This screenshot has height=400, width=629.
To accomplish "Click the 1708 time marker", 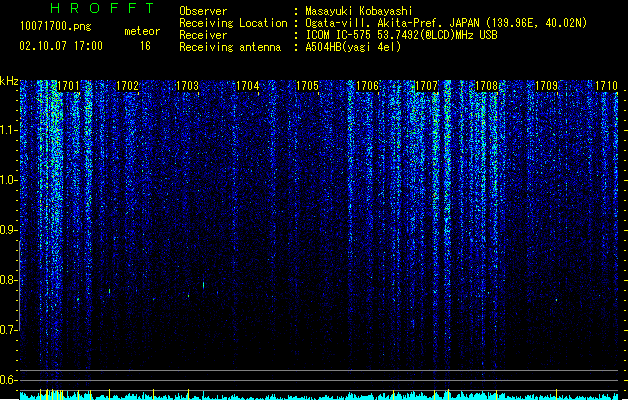I will (486, 86).
